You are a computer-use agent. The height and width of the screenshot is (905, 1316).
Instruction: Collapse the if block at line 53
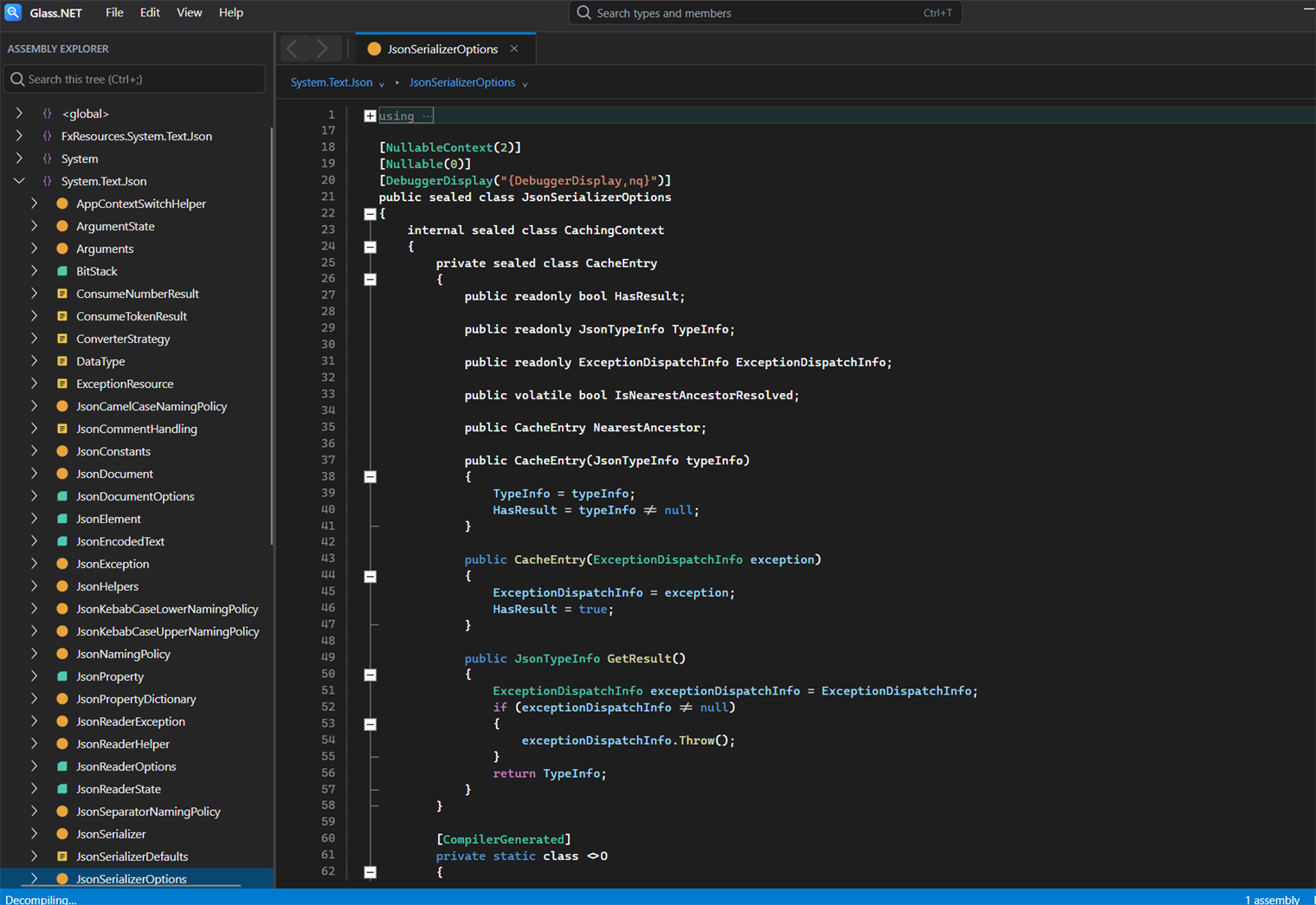(x=370, y=724)
